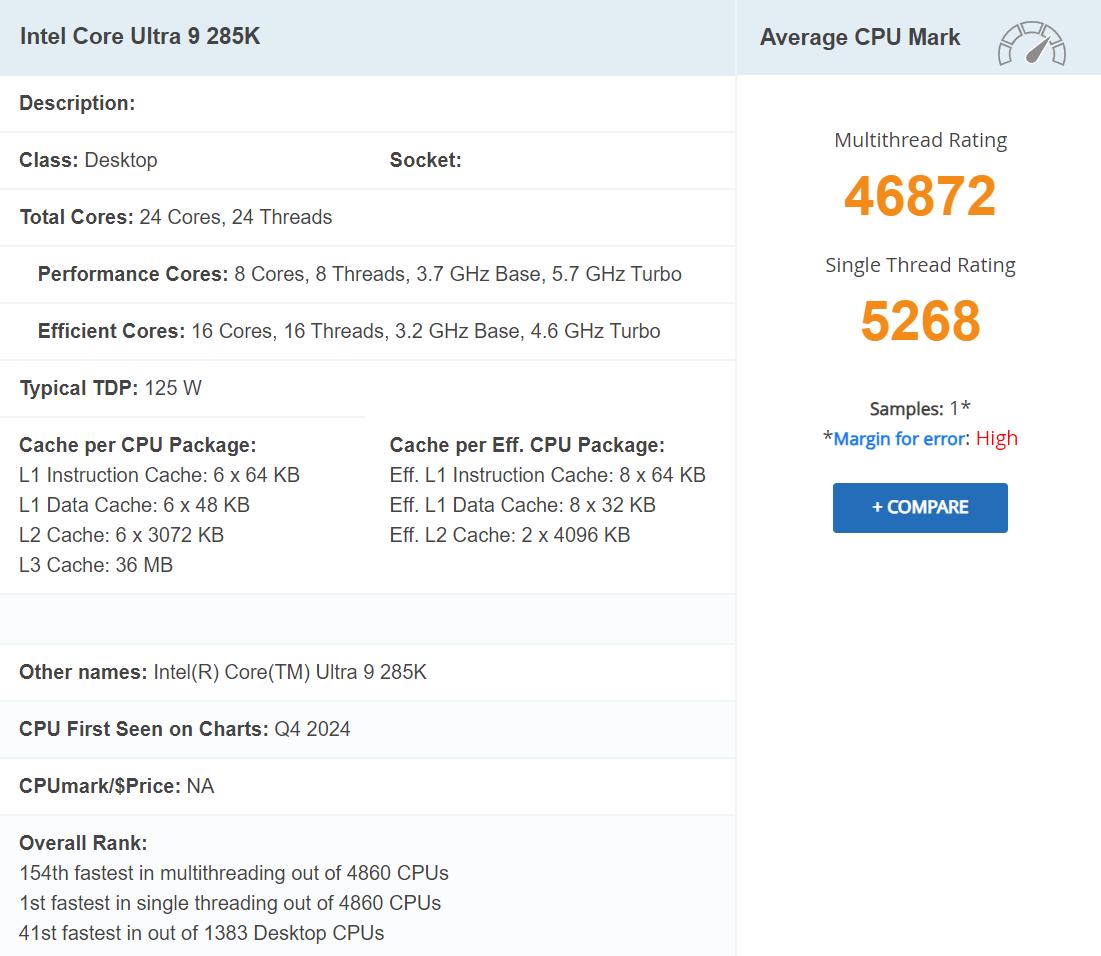Click the Samples: 1* text
The height and width of the screenshot is (956, 1101).
pos(920,408)
